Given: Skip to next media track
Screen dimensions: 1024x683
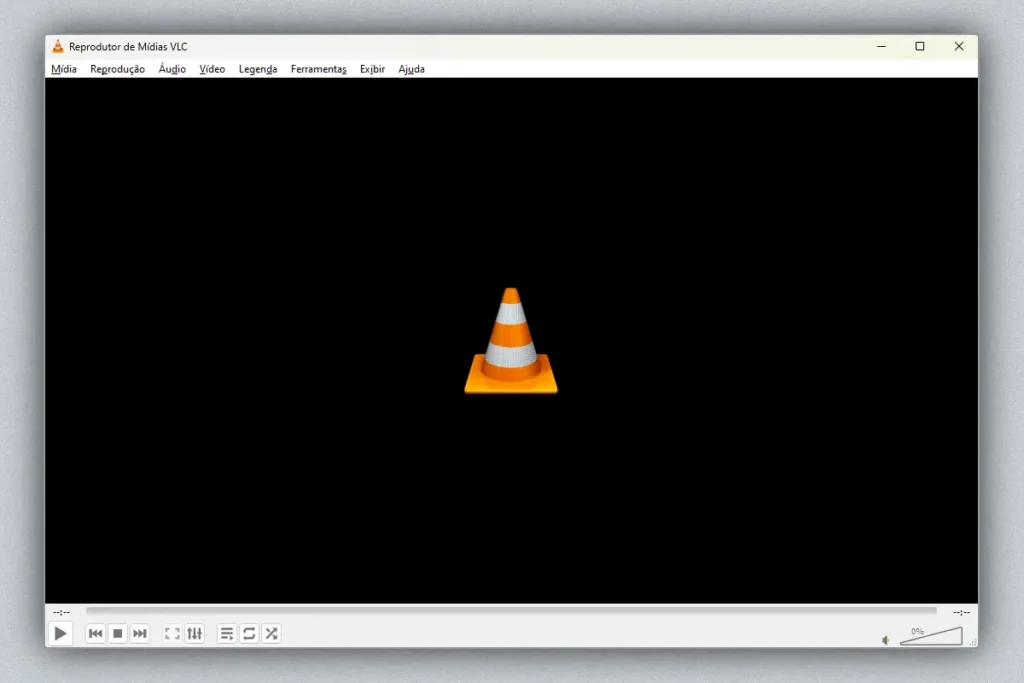Looking at the screenshot, I should pyautogui.click(x=140, y=633).
